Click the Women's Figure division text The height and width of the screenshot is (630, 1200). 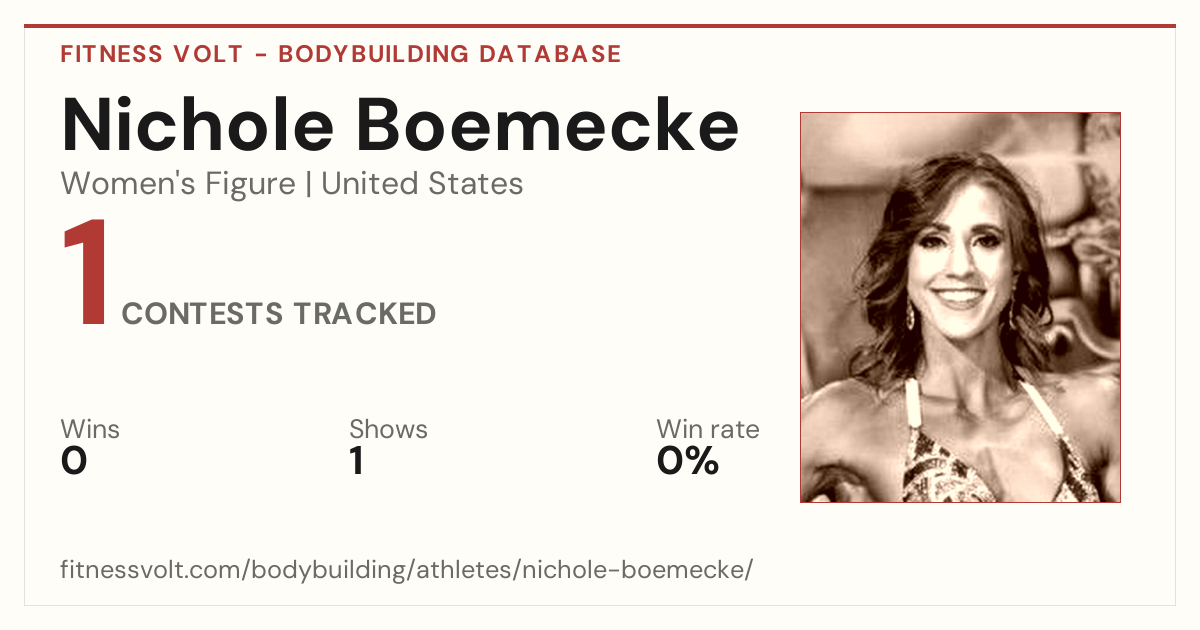178,184
